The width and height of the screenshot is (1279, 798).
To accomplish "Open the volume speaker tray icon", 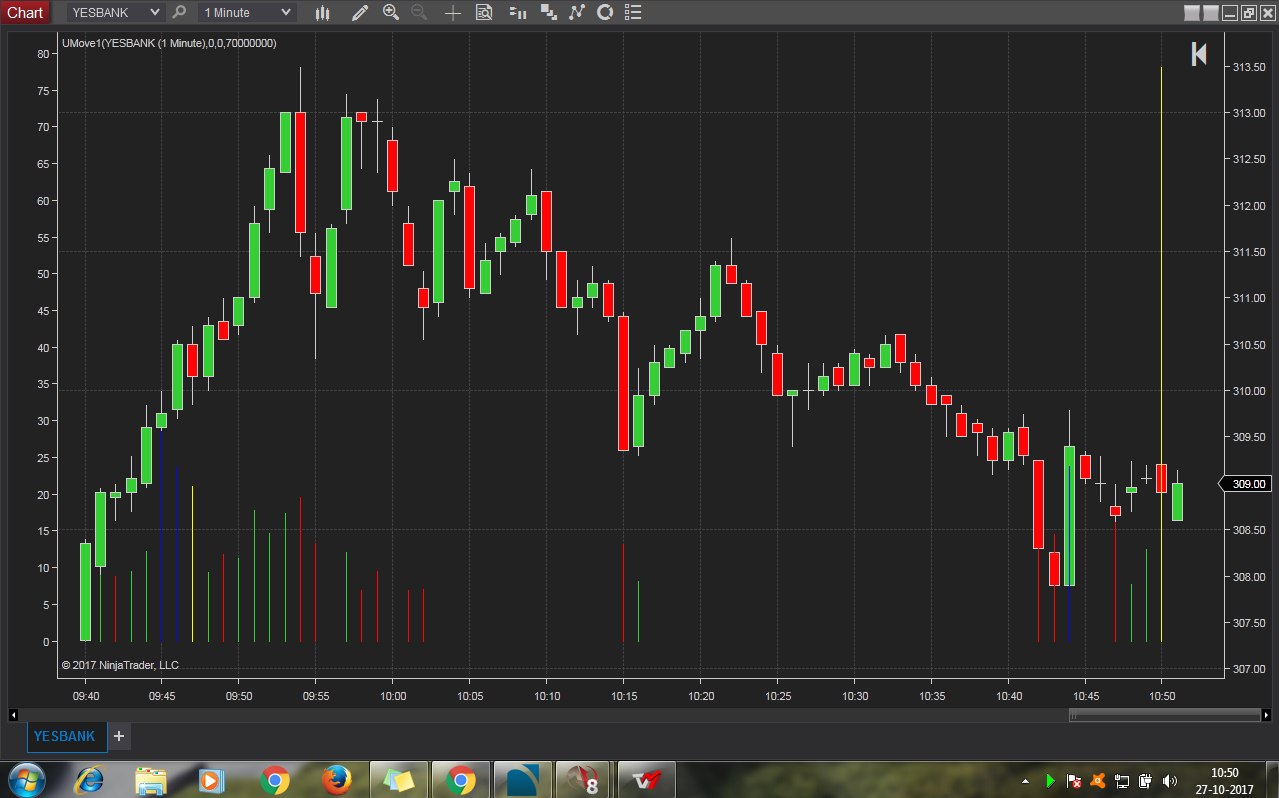I will tap(1169, 780).
